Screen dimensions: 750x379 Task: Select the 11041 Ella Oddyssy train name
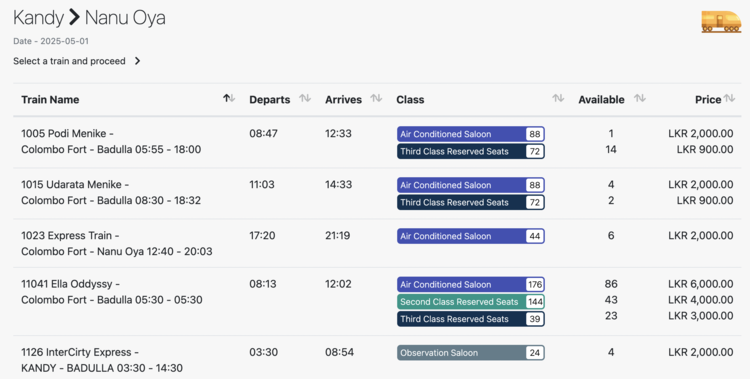[70, 284]
